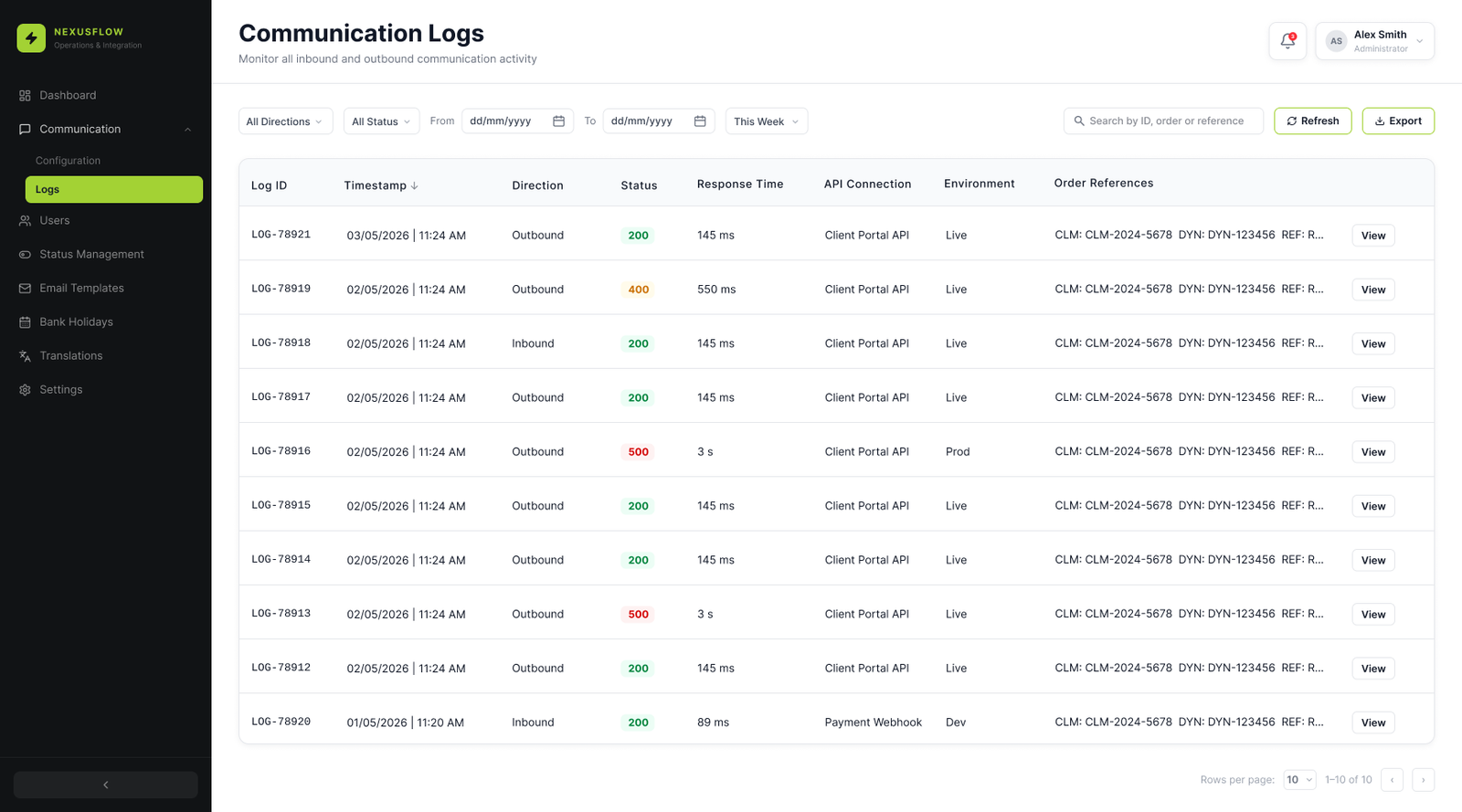Screen dimensions: 1462x812
Task: Click the AS user avatar
Action: coord(1336,41)
